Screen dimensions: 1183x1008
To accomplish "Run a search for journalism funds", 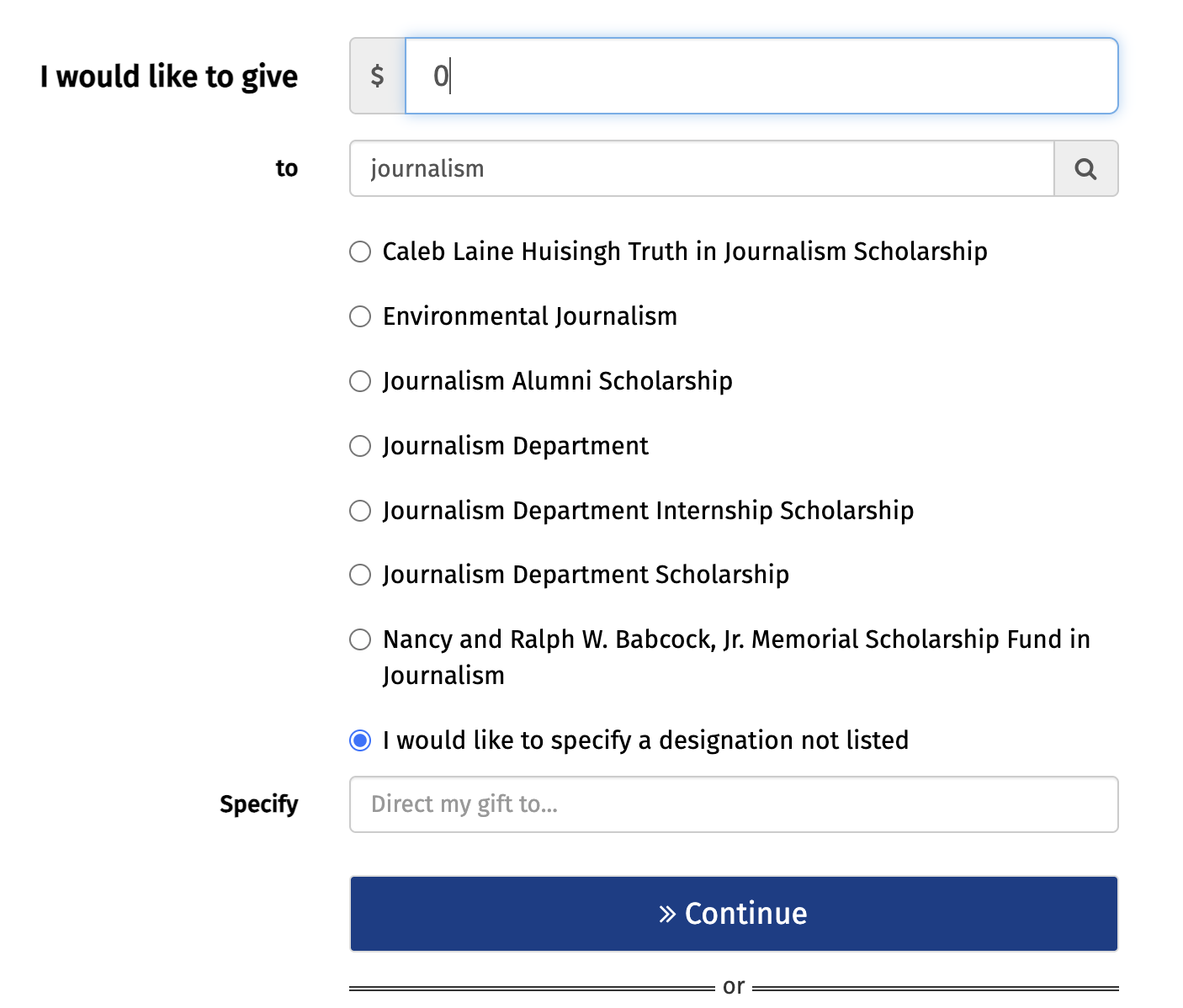I will [1085, 168].
